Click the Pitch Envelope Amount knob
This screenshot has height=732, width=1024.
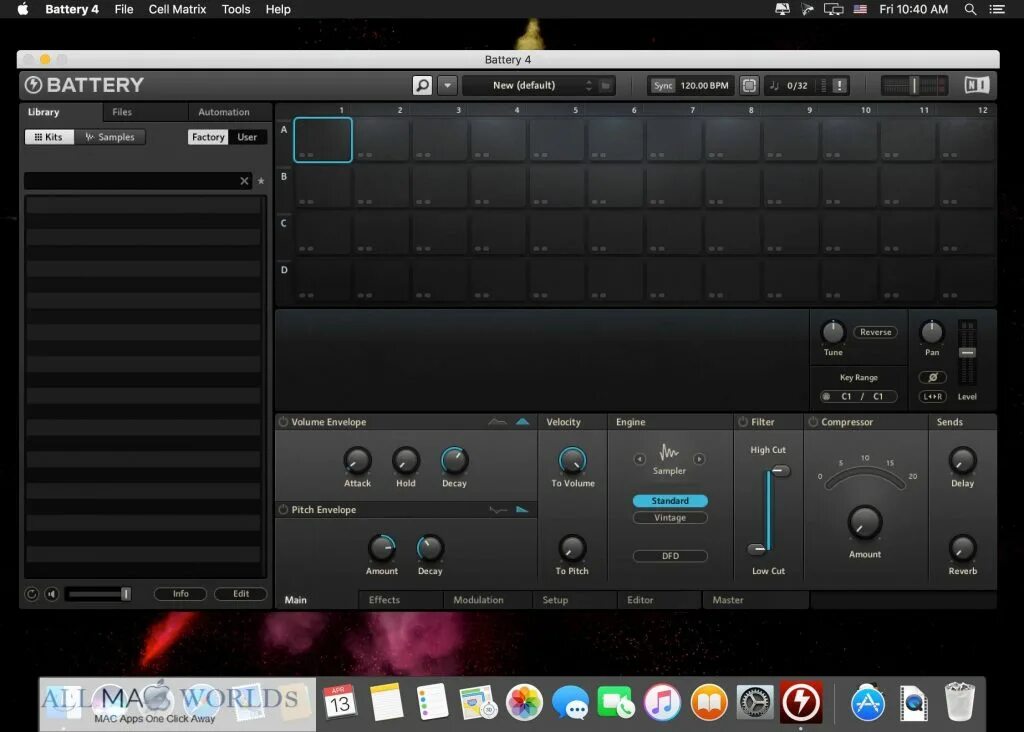(382, 548)
